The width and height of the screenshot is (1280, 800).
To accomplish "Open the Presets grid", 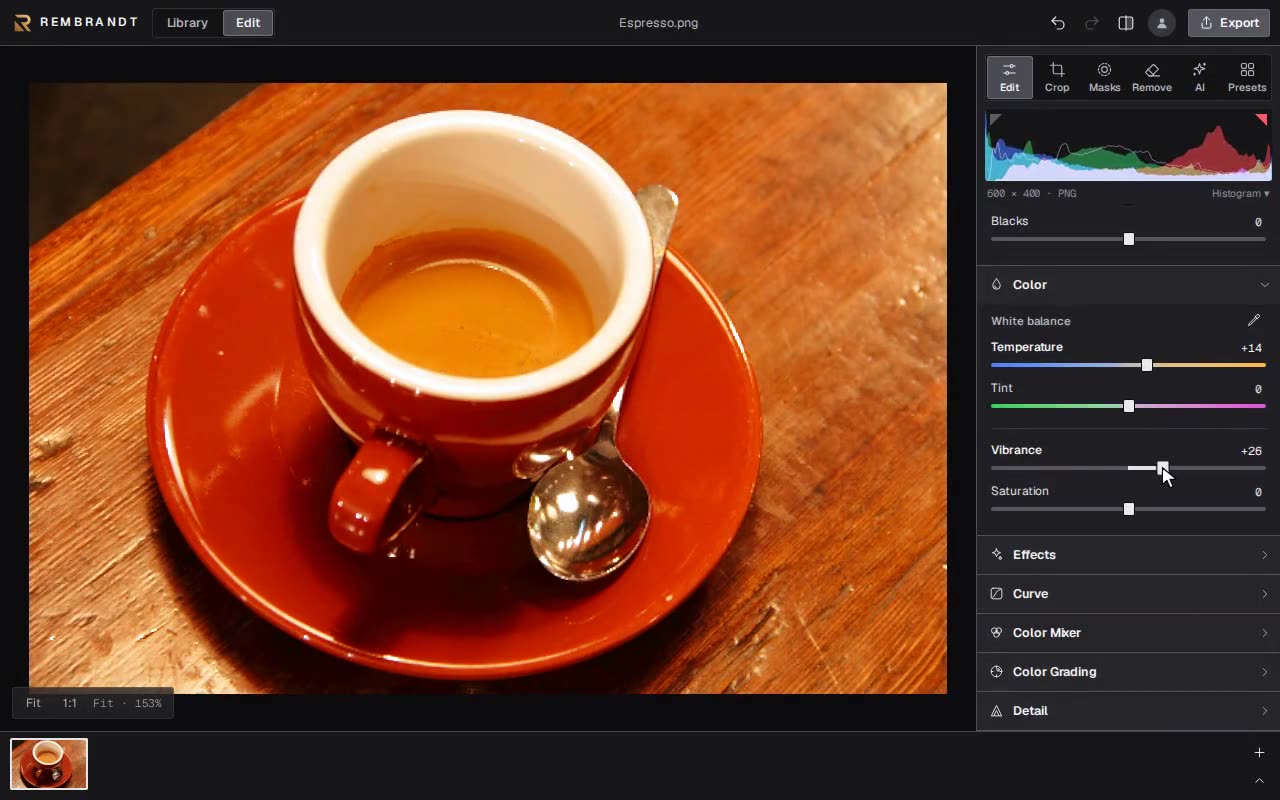I will tap(1247, 77).
